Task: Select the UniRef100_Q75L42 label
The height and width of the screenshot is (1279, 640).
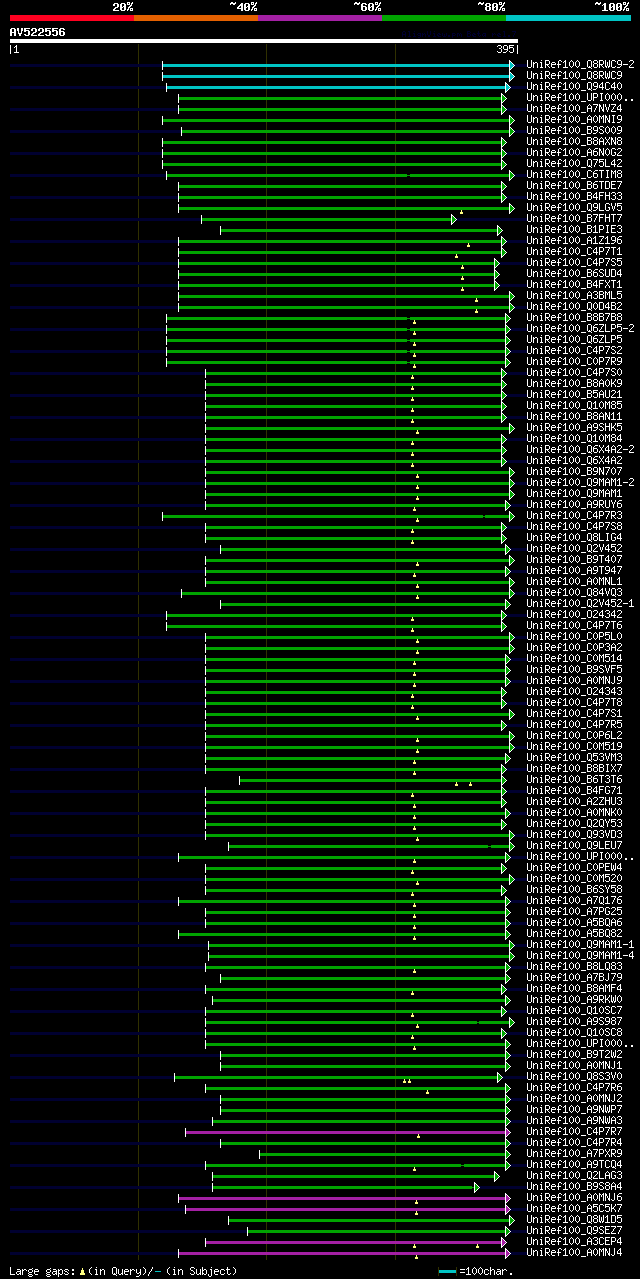Action: coord(575,163)
